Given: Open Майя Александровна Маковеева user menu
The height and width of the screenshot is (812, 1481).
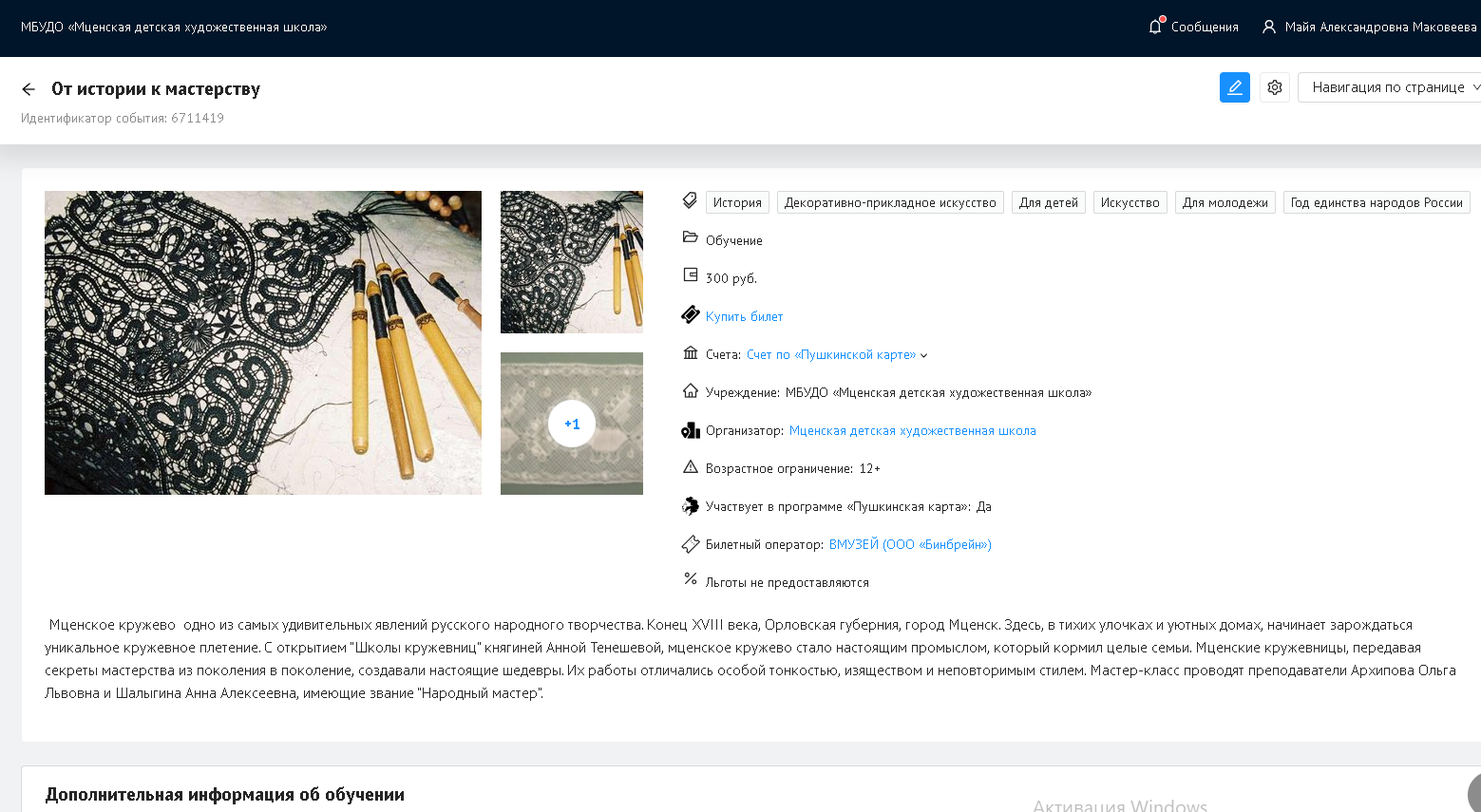Looking at the screenshot, I should 1379,27.
